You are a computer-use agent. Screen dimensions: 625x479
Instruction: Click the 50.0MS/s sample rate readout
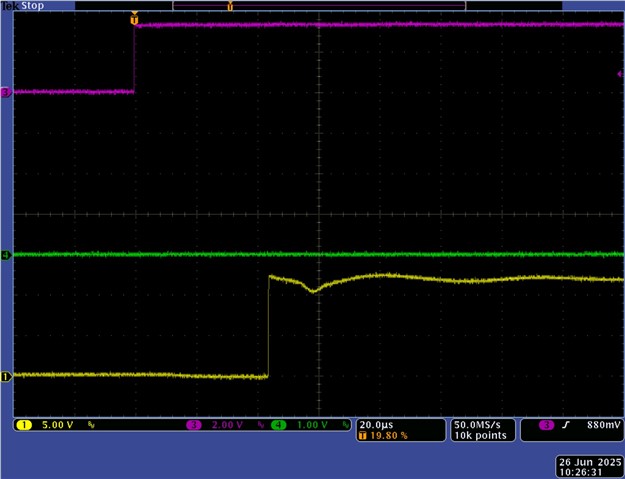(477, 425)
